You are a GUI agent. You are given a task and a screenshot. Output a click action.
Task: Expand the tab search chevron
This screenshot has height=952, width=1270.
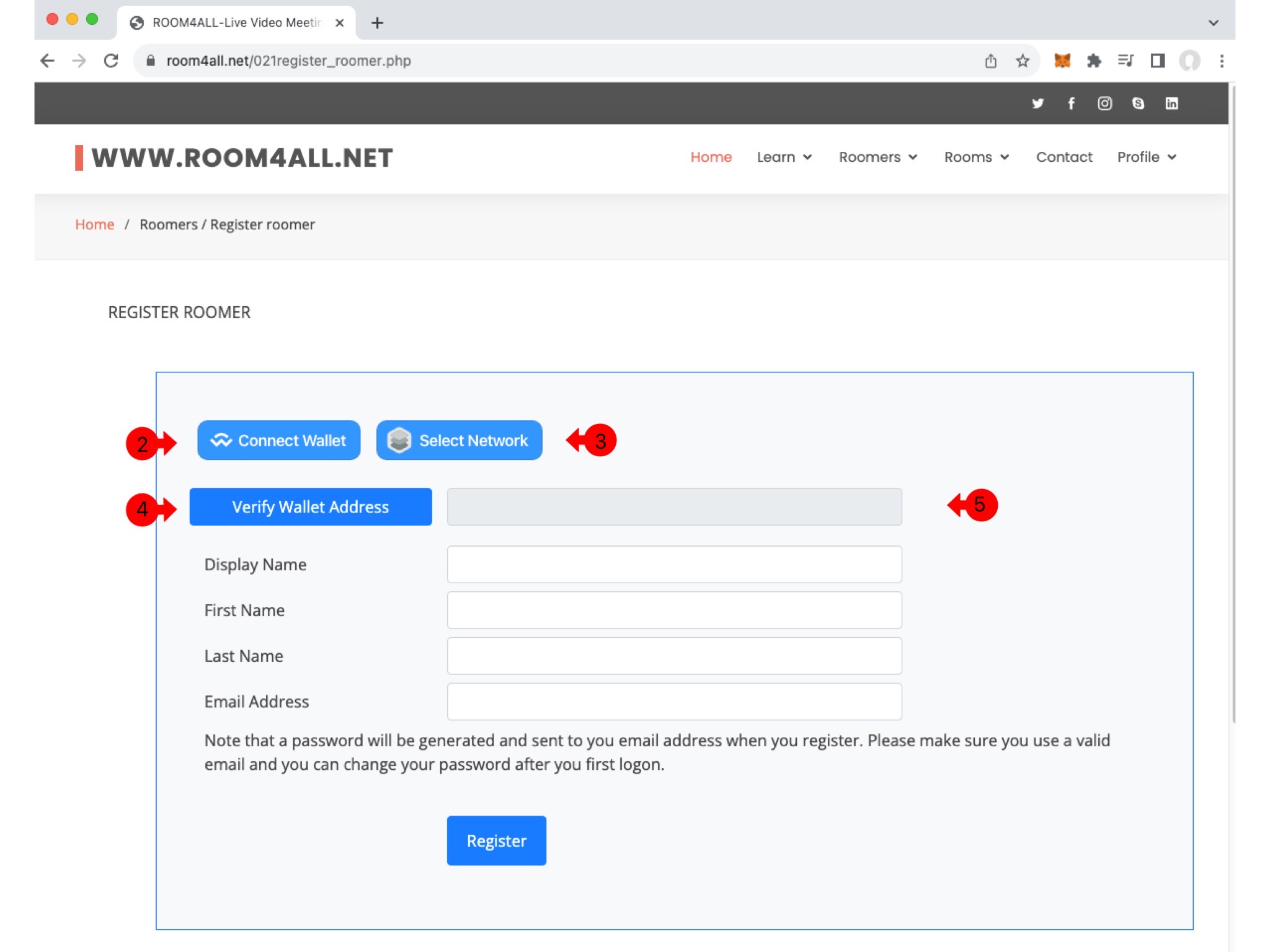click(x=1213, y=23)
